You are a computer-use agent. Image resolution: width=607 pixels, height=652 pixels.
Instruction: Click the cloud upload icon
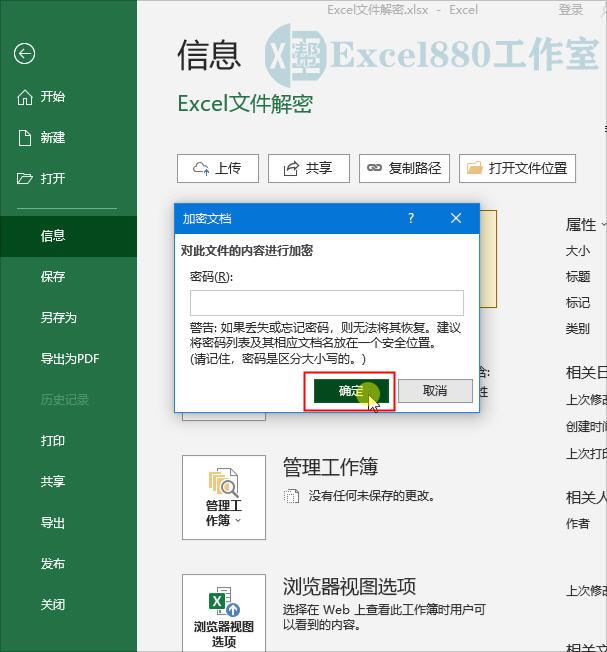(x=201, y=168)
